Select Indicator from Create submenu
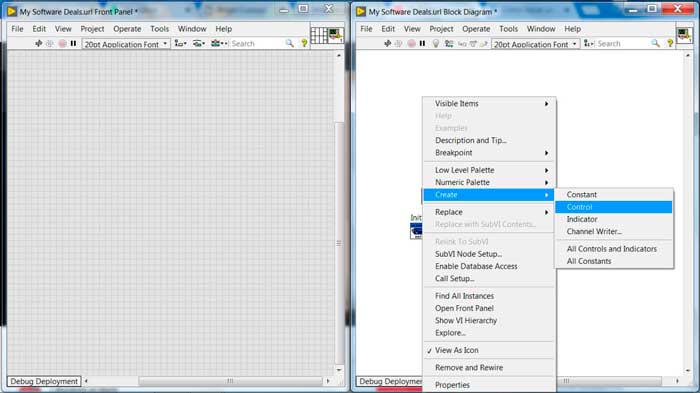The image size is (700, 393). 614,219
